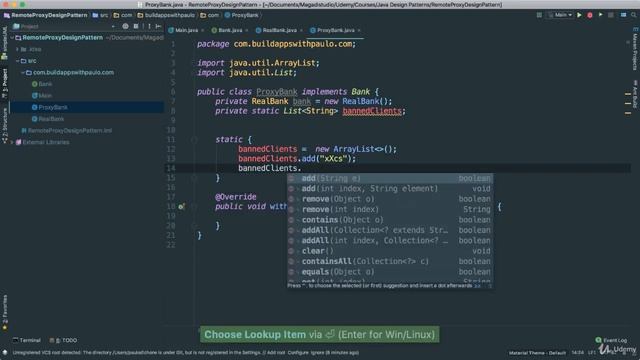Select ProxyBank class in project tree

point(49,107)
